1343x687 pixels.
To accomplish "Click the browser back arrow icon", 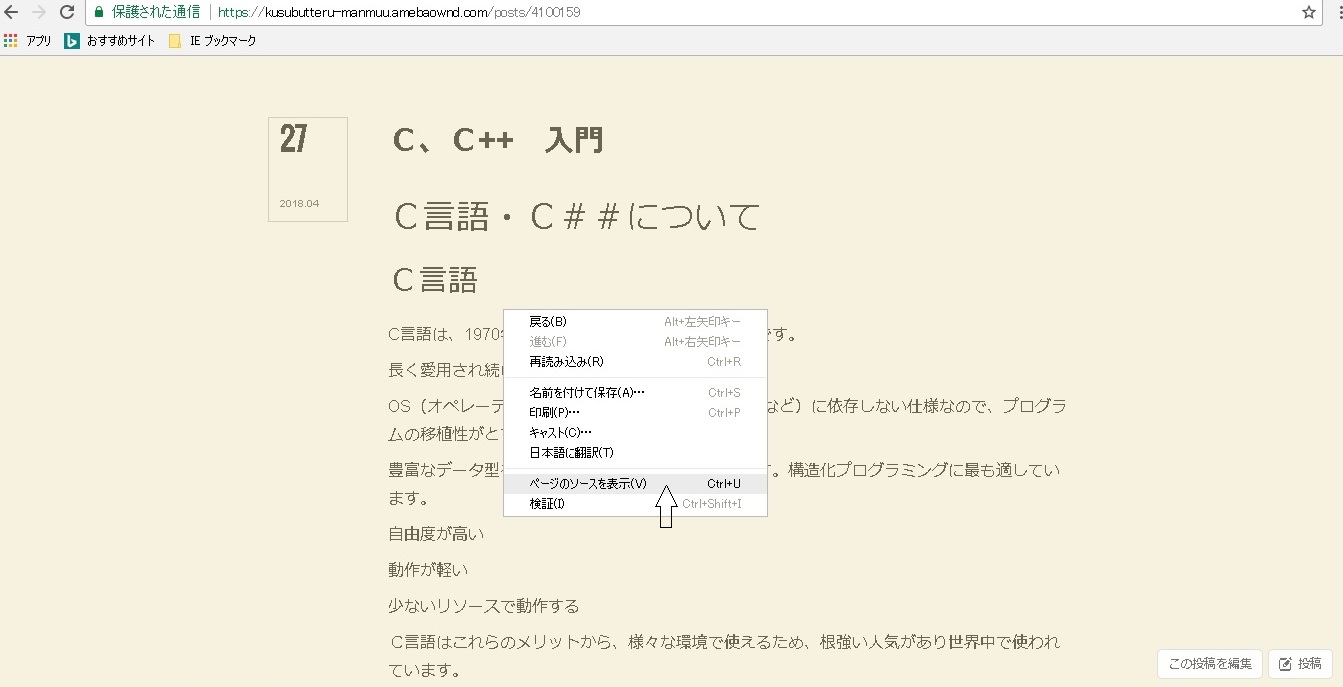I will 12,12.
